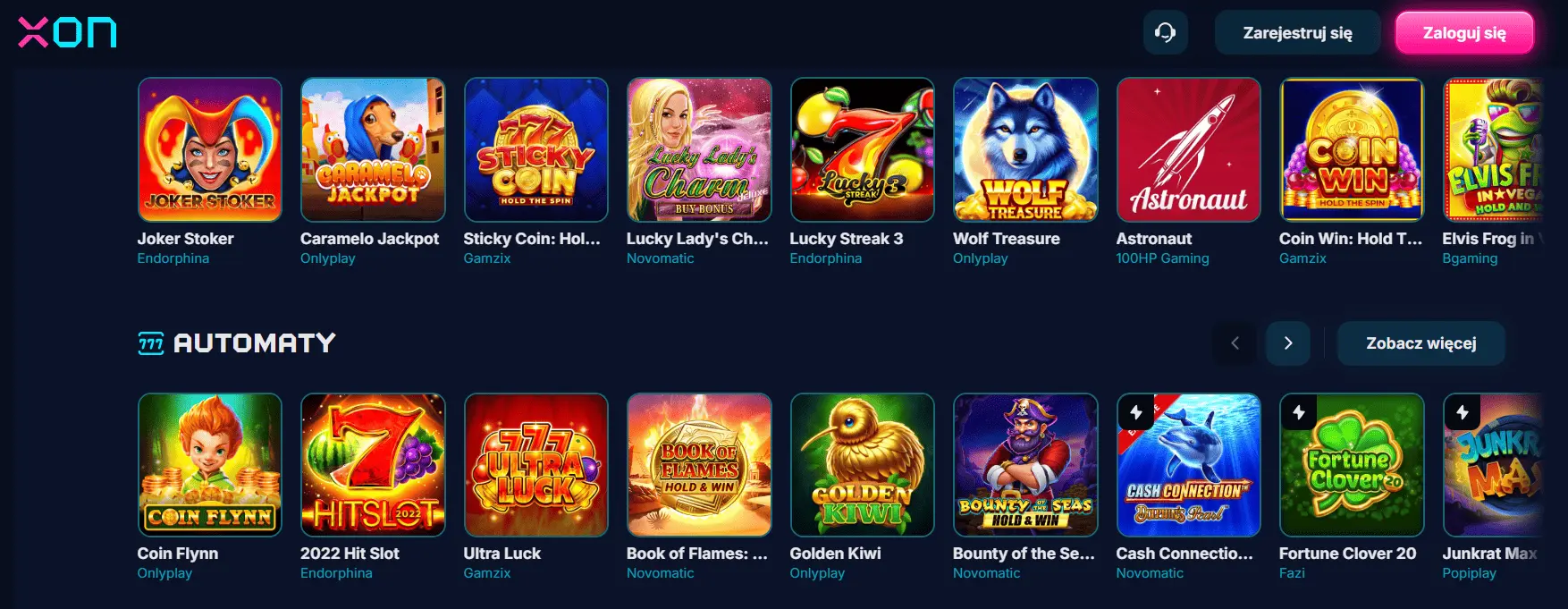Viewport: 1568px width, 609px height.
Task: Open the Golden Kiwi game thumbnail
Action: pos(863,465)
